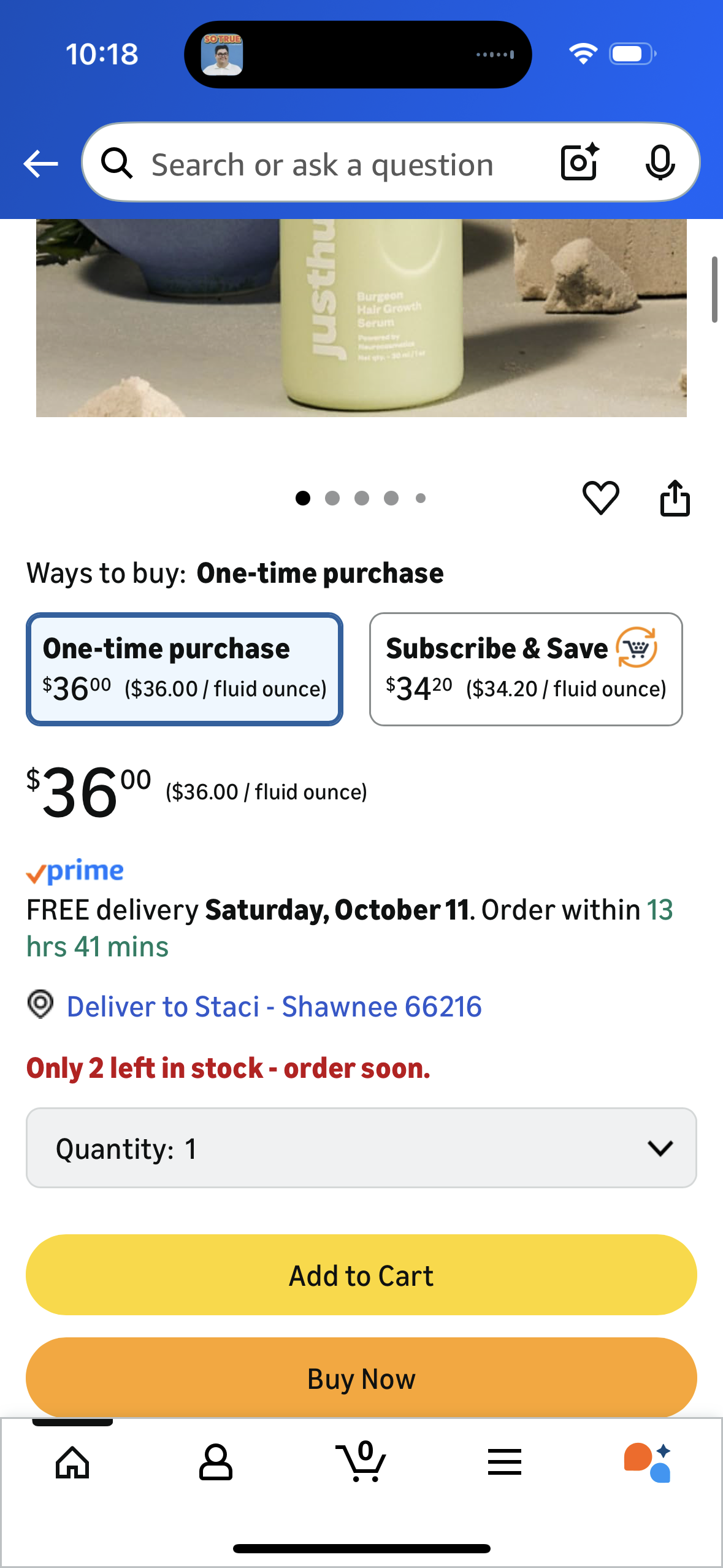Click the Buy Now button
Screen dimensions: 723x1568
(x=361, y=1378)
